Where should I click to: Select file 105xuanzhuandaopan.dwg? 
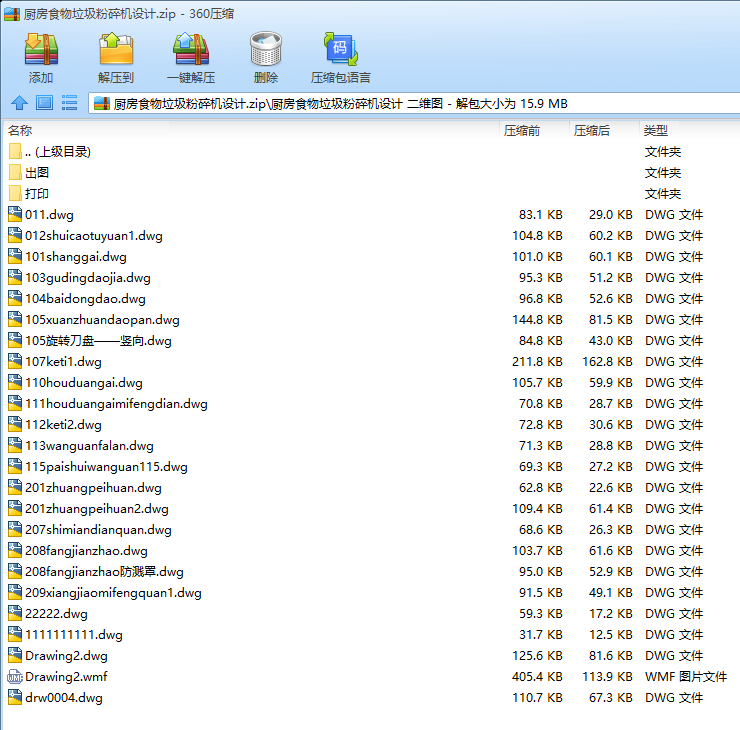(102, 319)
